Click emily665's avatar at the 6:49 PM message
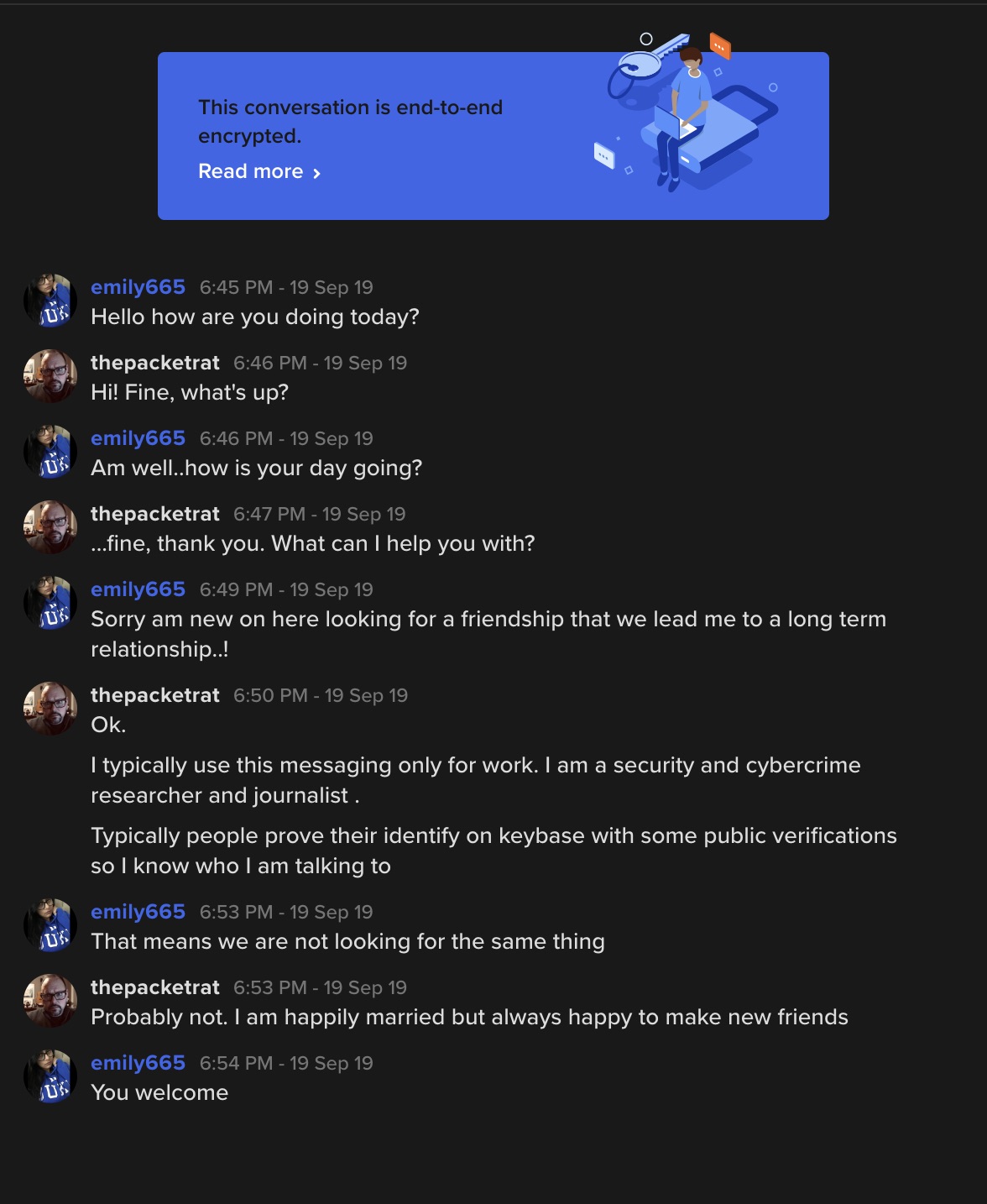 [x=50, y=603]
